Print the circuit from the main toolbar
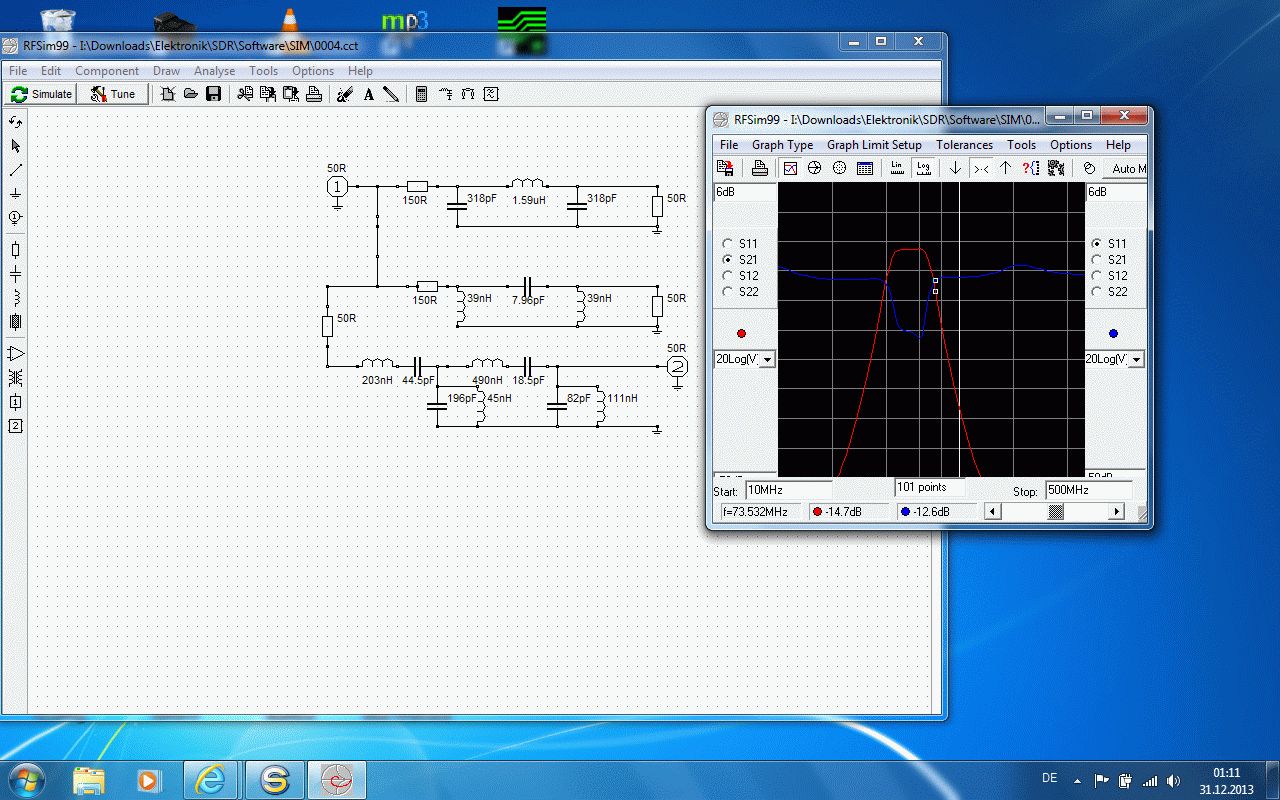 [314, 94]
